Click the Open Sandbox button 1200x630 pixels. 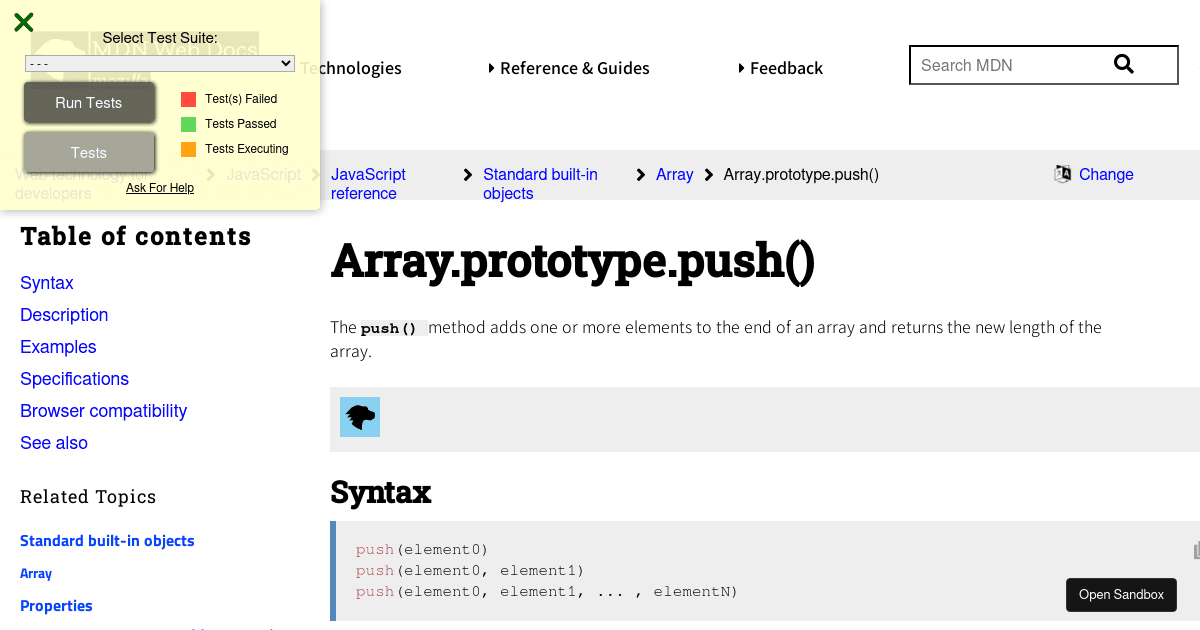coord(1121,594)
